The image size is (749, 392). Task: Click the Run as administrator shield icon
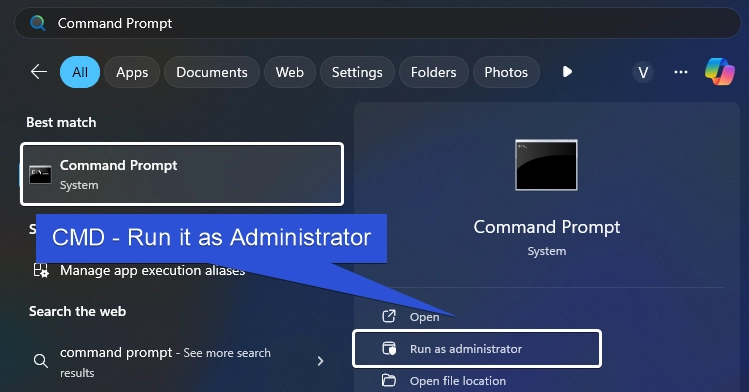389,349
